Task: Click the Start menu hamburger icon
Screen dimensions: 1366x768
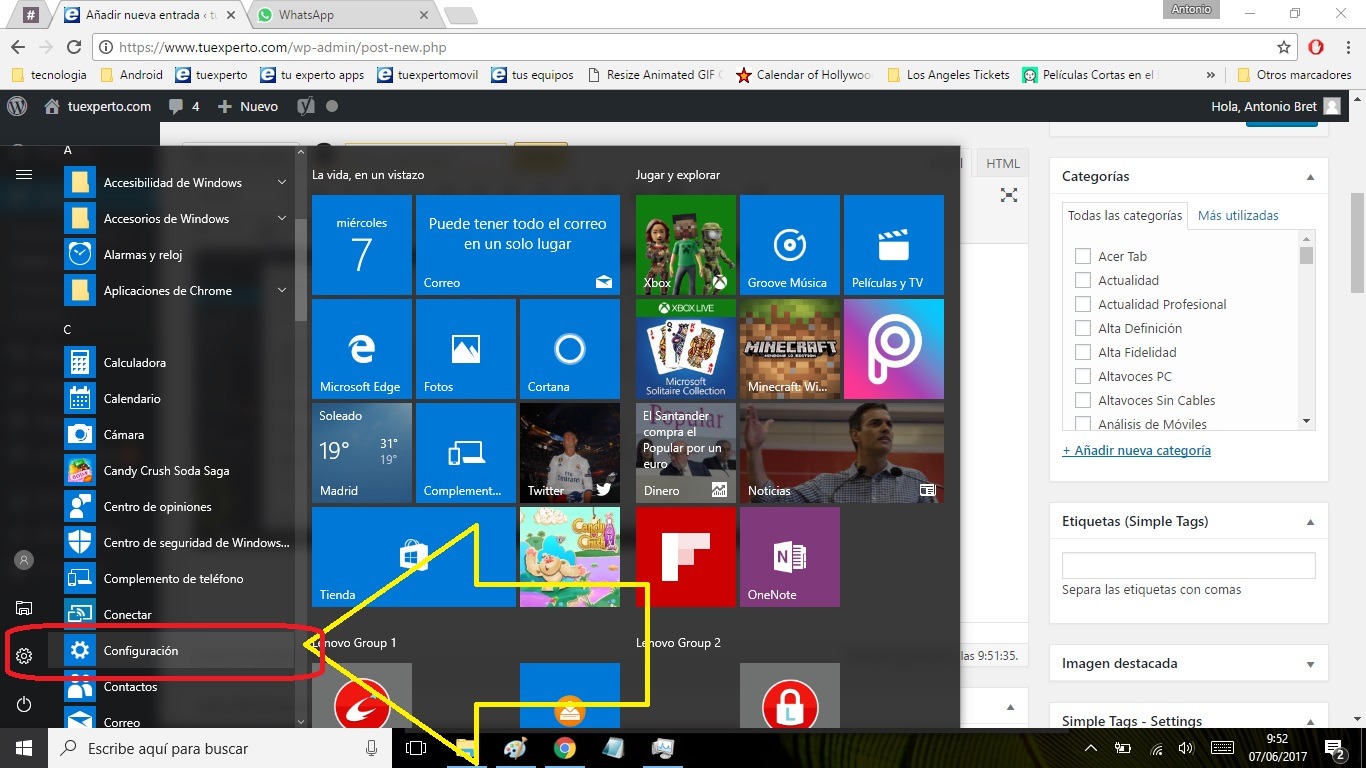Action: pyautogui.click(x=24, y=174)
